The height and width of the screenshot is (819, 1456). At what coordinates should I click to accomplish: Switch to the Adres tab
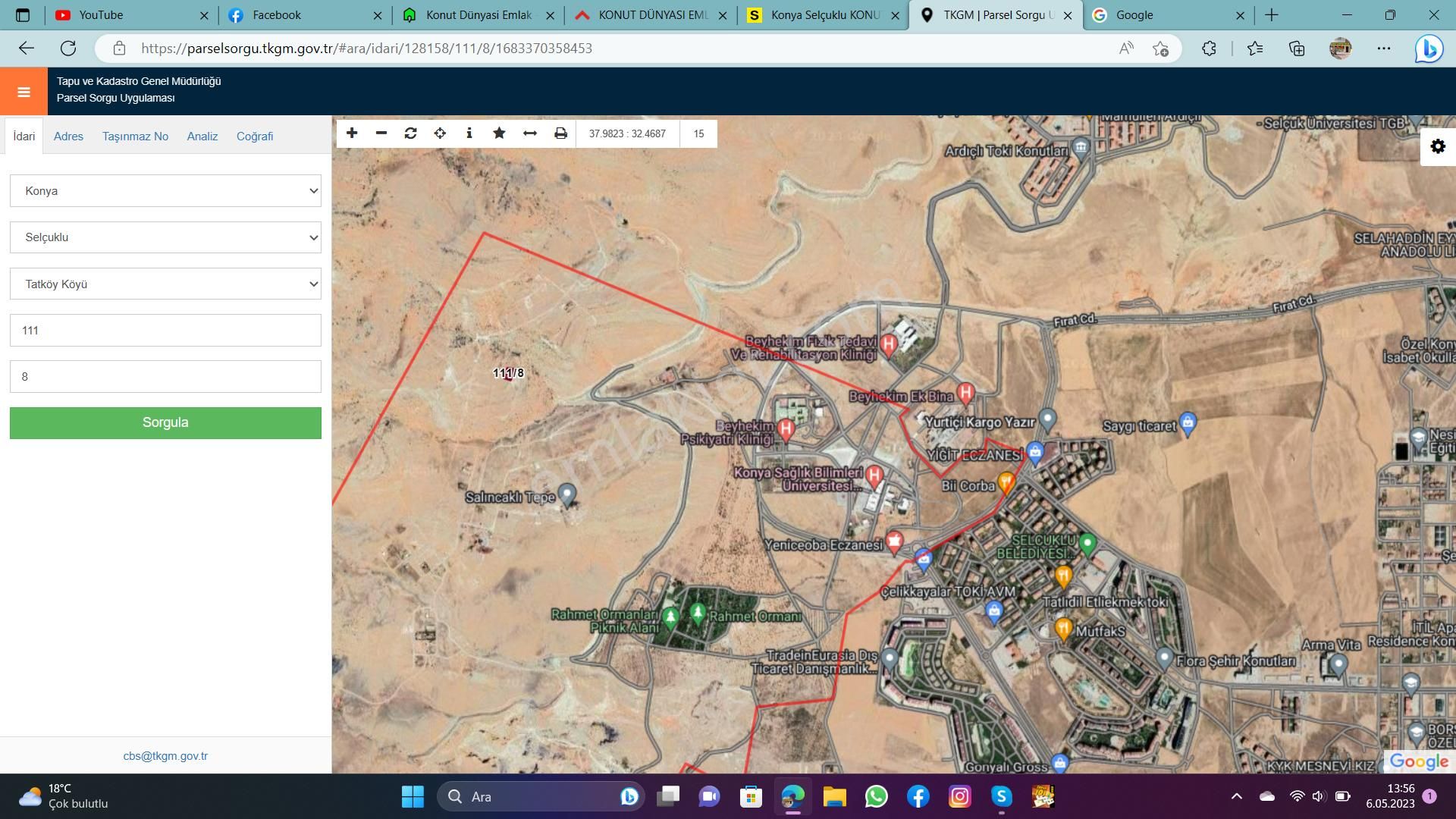68,136
